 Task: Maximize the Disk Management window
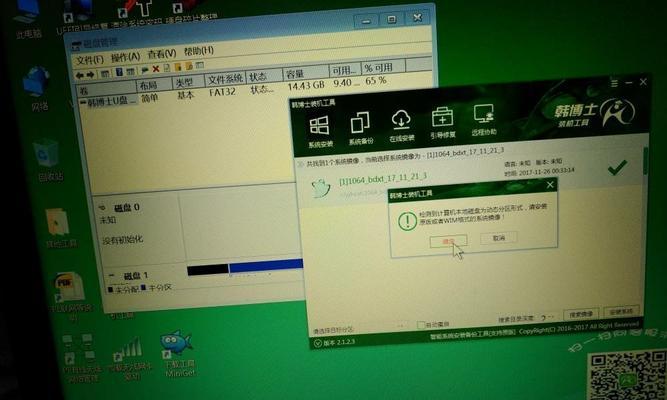click(x=391, y=19)
